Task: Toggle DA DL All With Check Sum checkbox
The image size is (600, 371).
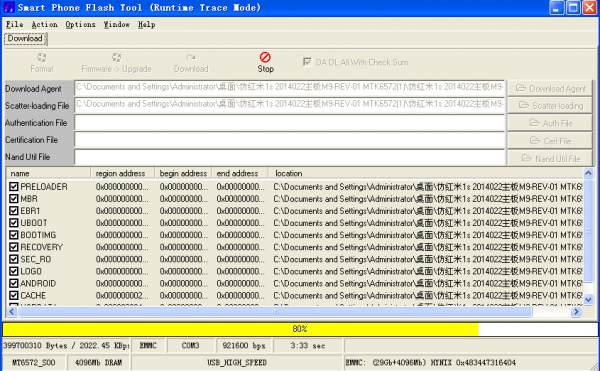Action: 307,62
